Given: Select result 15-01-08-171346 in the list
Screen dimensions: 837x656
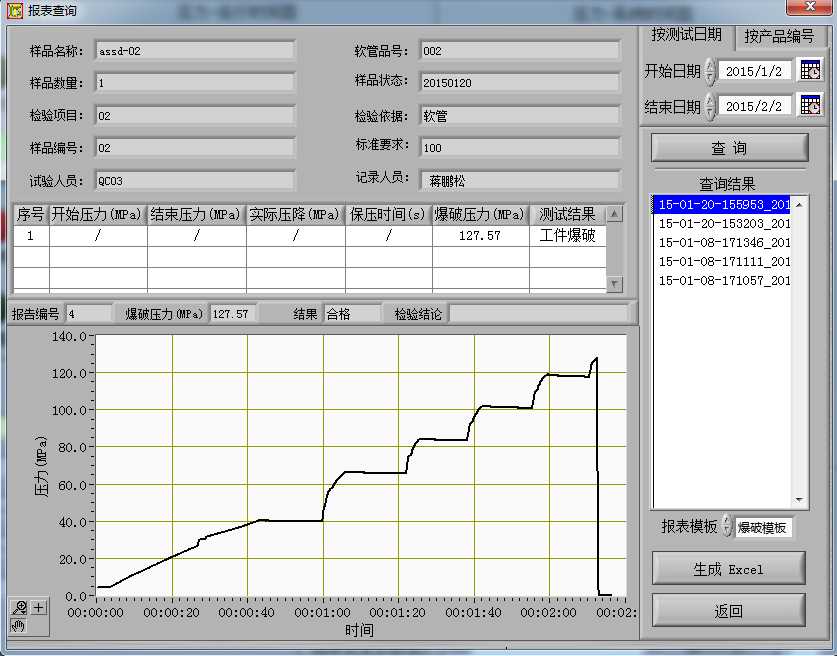Looking at the screenshot, I should pyautogui.click(x=724, y=243).
